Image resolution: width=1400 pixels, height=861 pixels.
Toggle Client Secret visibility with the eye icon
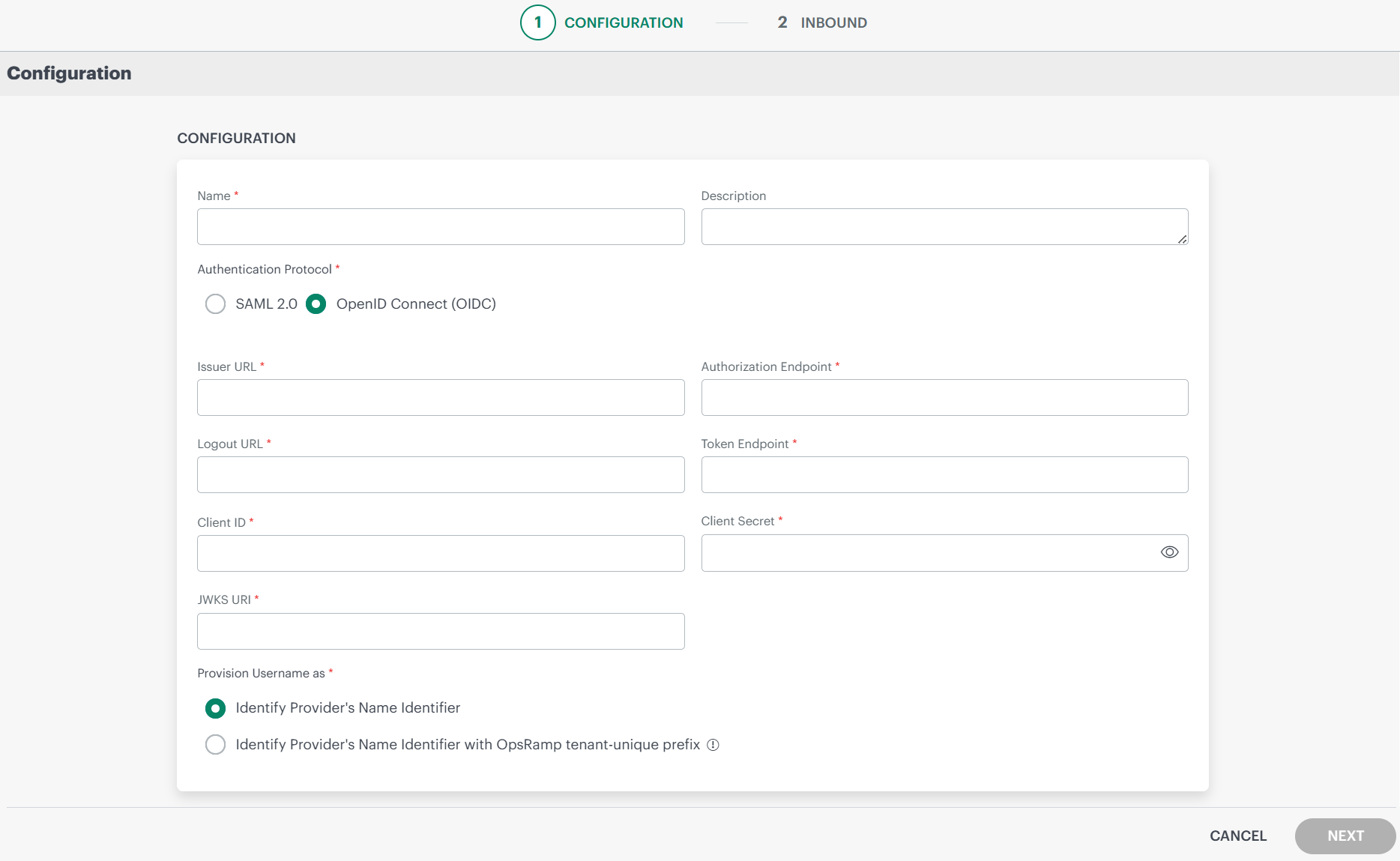[1169, 552]
